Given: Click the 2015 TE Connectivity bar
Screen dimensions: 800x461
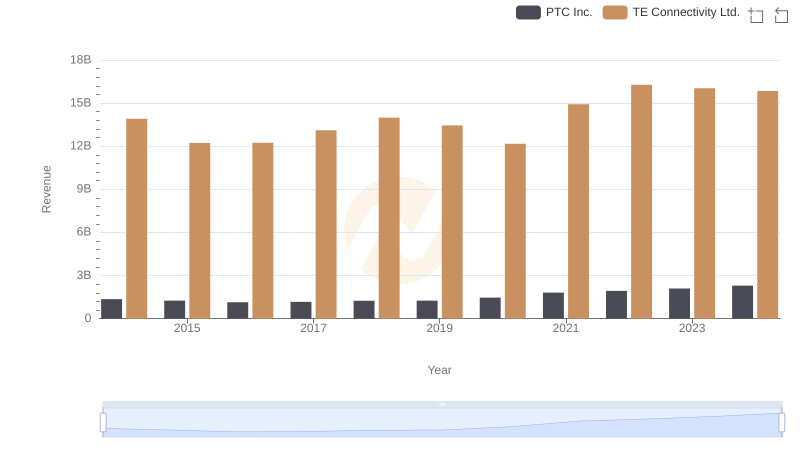Looking at the screenshot, I should [x=199, y=230].
